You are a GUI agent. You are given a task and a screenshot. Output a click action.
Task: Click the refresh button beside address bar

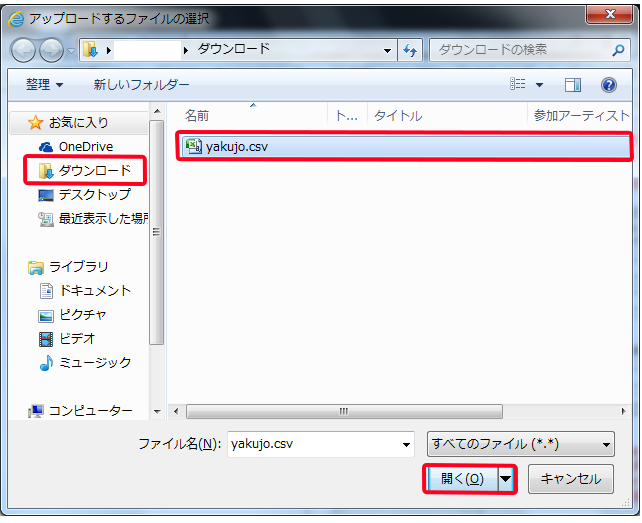(410, 50)
